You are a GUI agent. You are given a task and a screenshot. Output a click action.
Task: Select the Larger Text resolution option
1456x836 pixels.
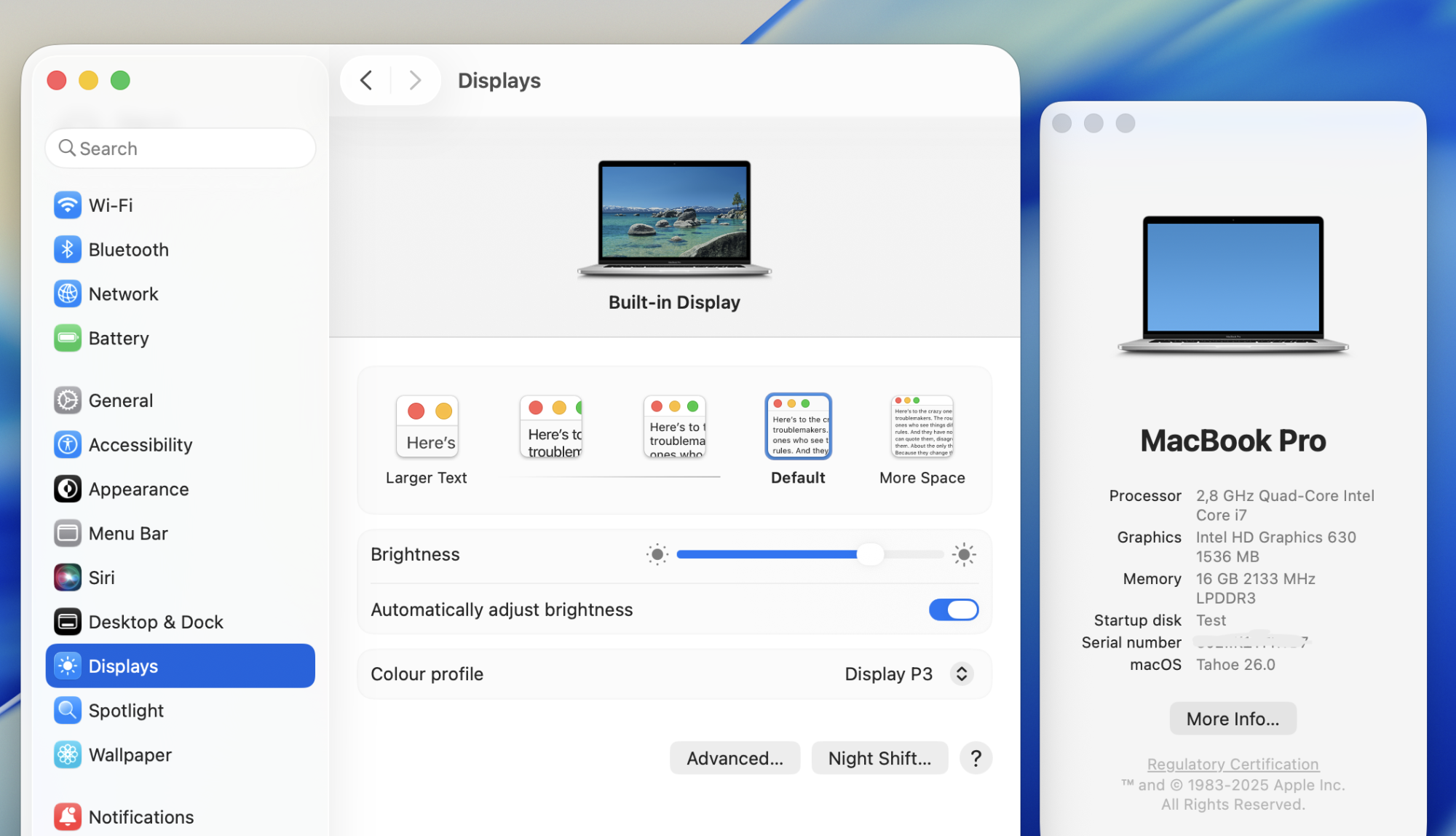click(x=427, y=427)
